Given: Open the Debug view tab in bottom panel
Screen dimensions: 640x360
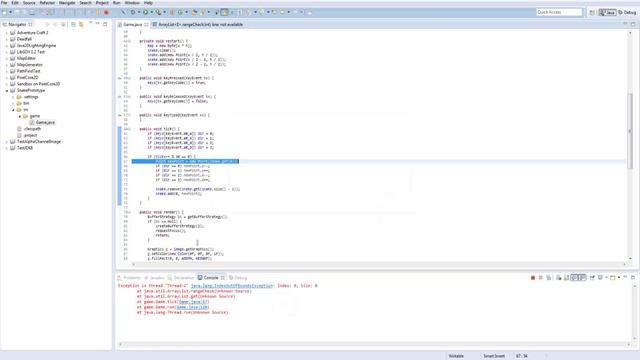Looking at the screenshot, I should click(238, 278).
